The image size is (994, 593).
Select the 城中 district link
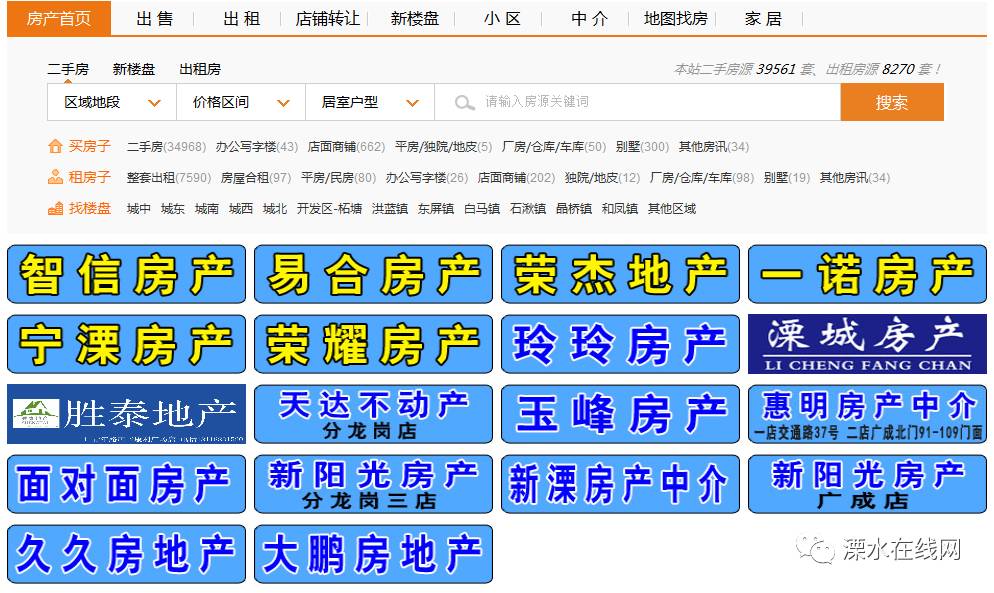[x=137, y=208]
